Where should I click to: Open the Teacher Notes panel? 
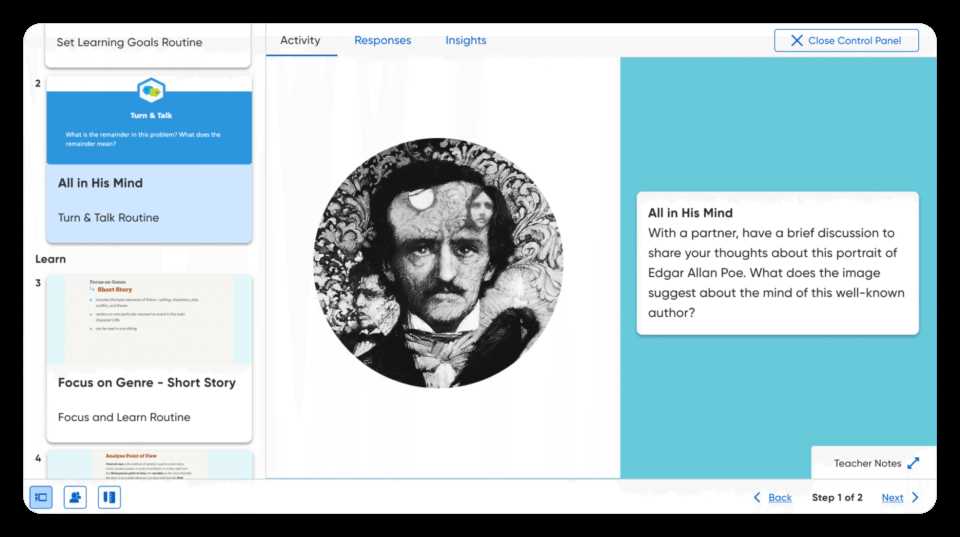[874, 463]
